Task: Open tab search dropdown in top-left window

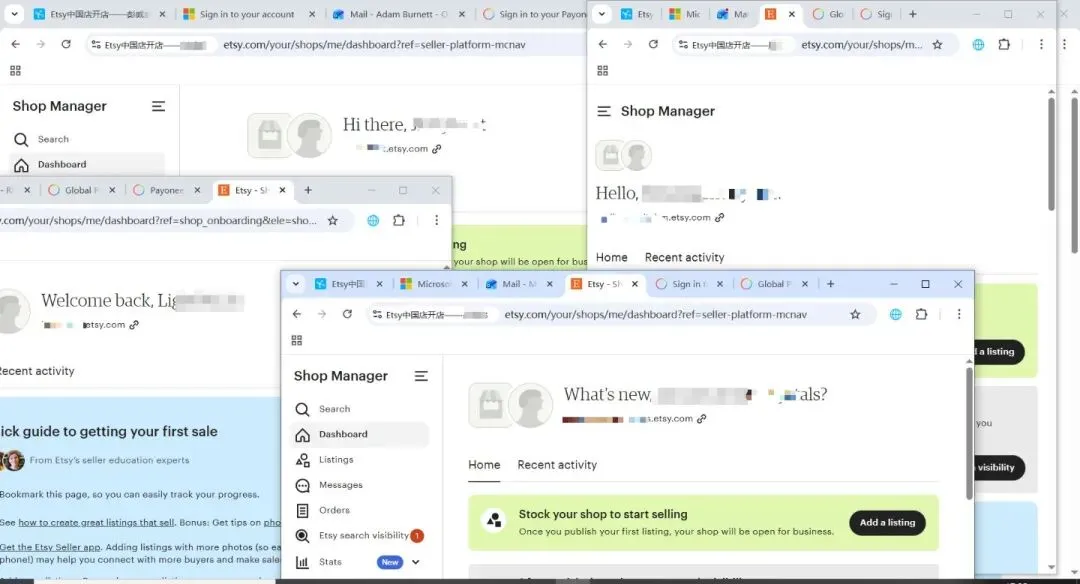Action: coord(14,14)
